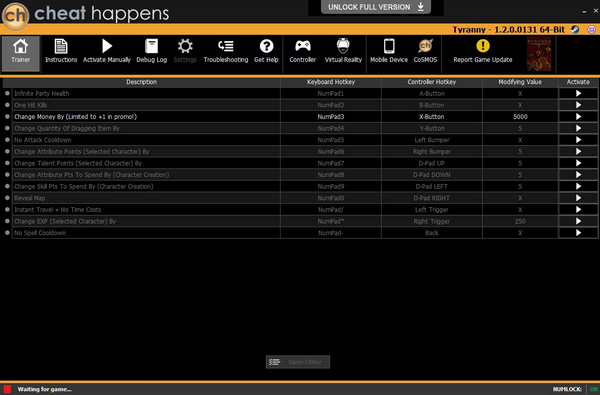Click Activate Manually toolbar button
This screenshot has height=395, width=600.
click(107, 51)
